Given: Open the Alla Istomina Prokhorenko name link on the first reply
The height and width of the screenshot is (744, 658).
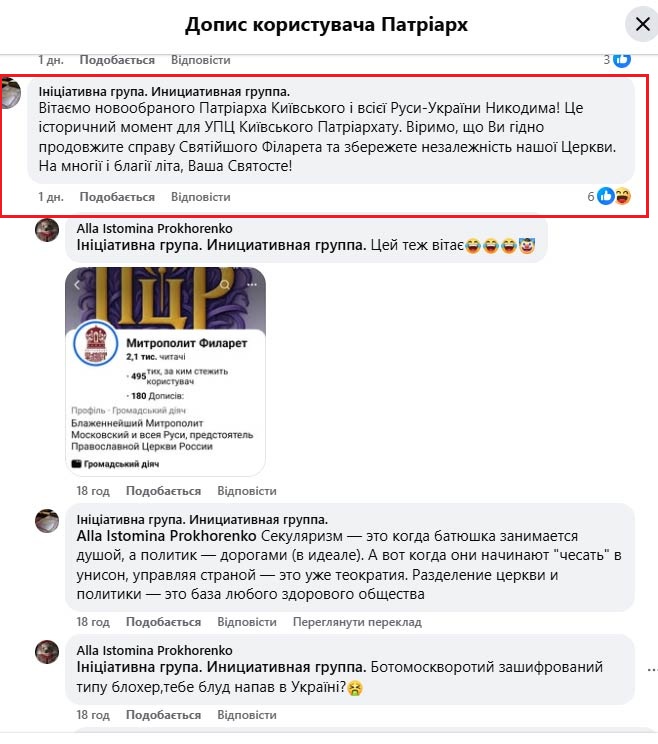Looking at the screenshot, I should 155,229.
